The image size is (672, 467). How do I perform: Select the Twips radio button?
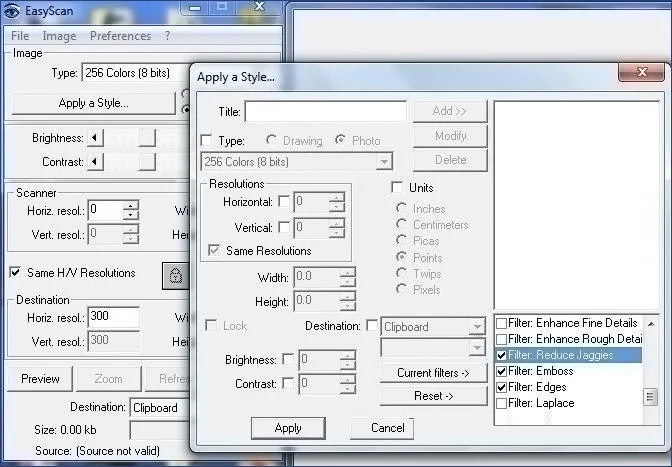401,273
